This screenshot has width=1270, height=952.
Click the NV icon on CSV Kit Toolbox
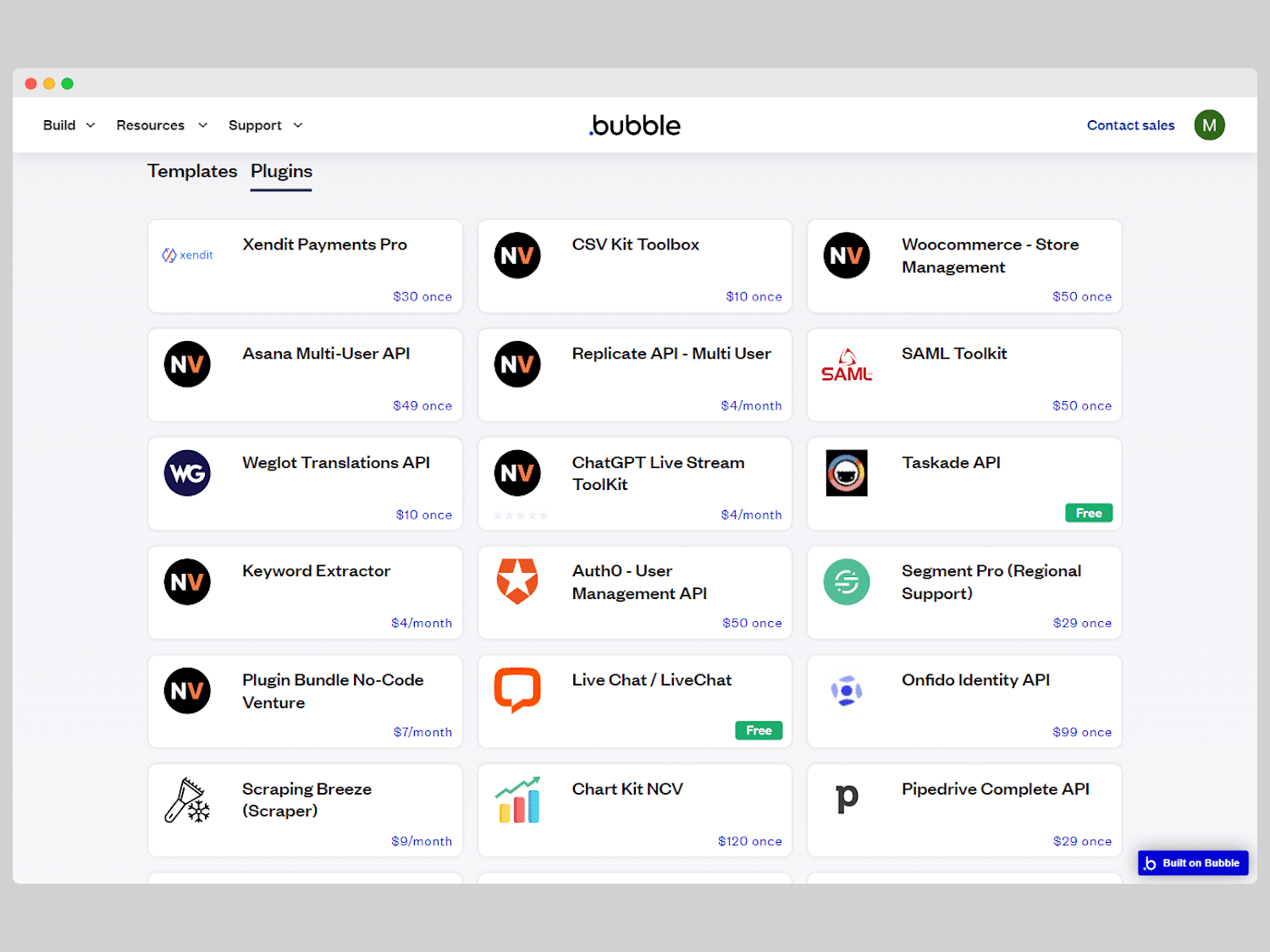pyautogui.click(x=517, y=256)
